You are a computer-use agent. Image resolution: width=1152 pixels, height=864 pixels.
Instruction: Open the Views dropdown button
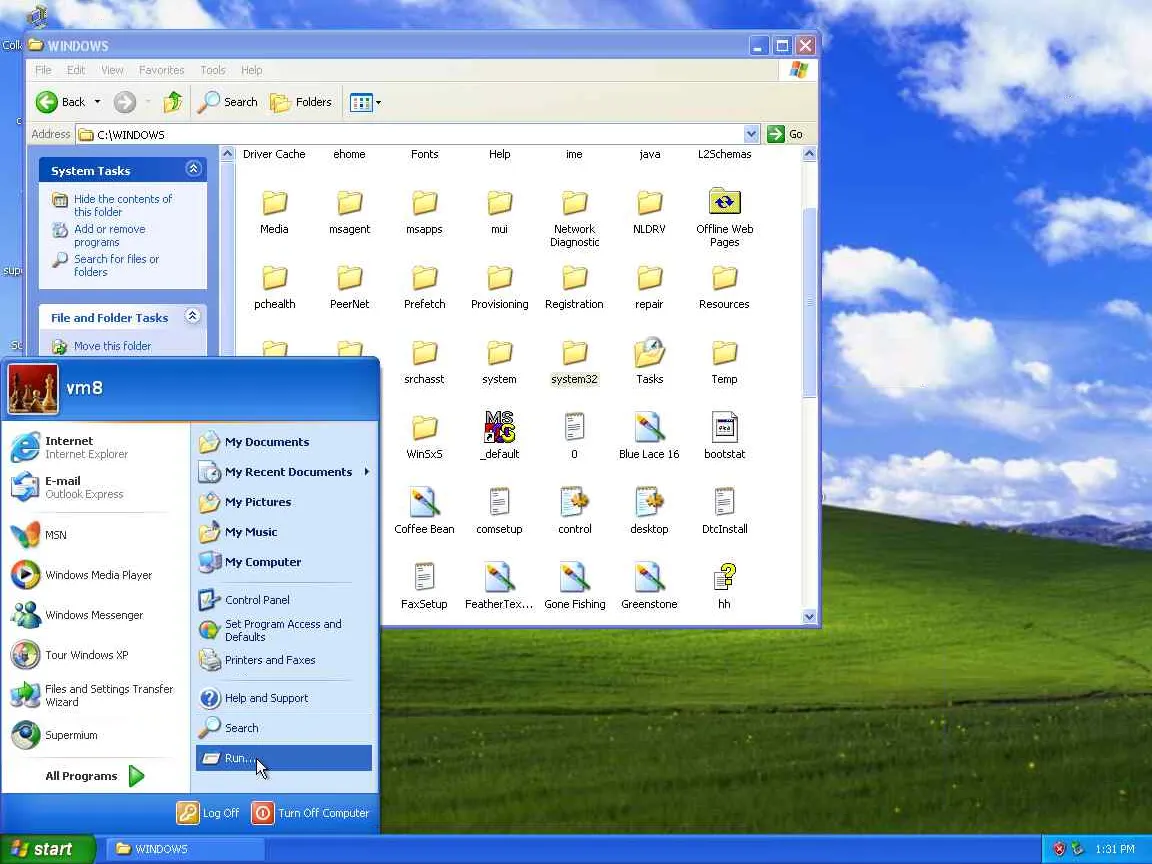pyautogui.click(x=365, y=103)
